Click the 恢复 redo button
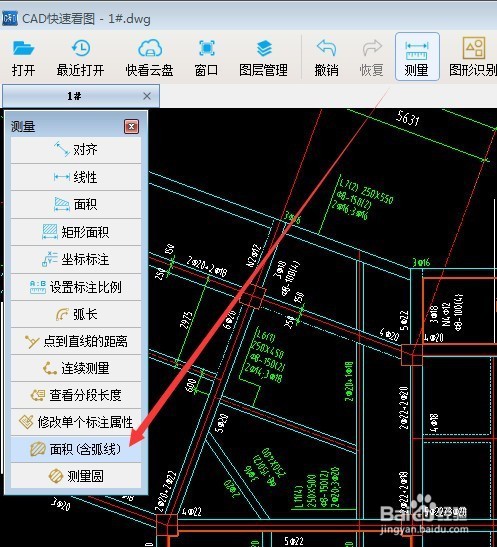 (x=372, y=58)
